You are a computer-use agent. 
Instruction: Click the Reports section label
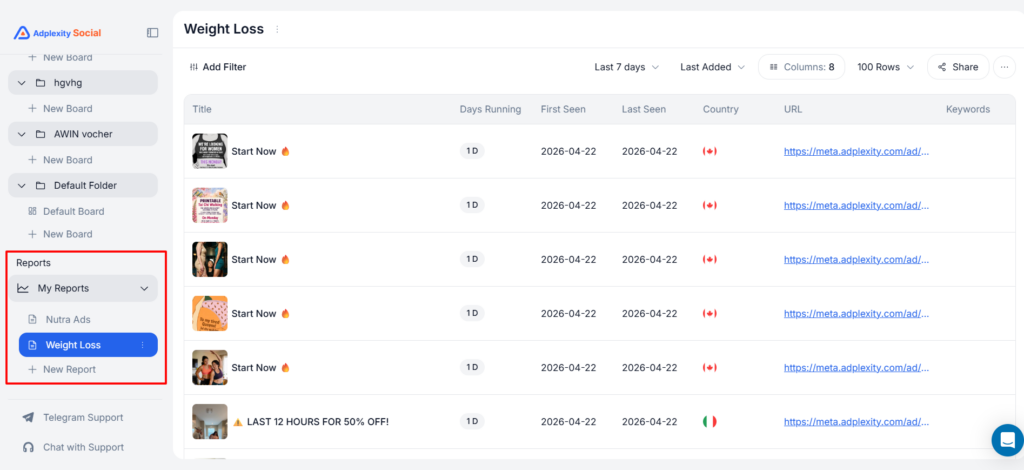point(33,262)
